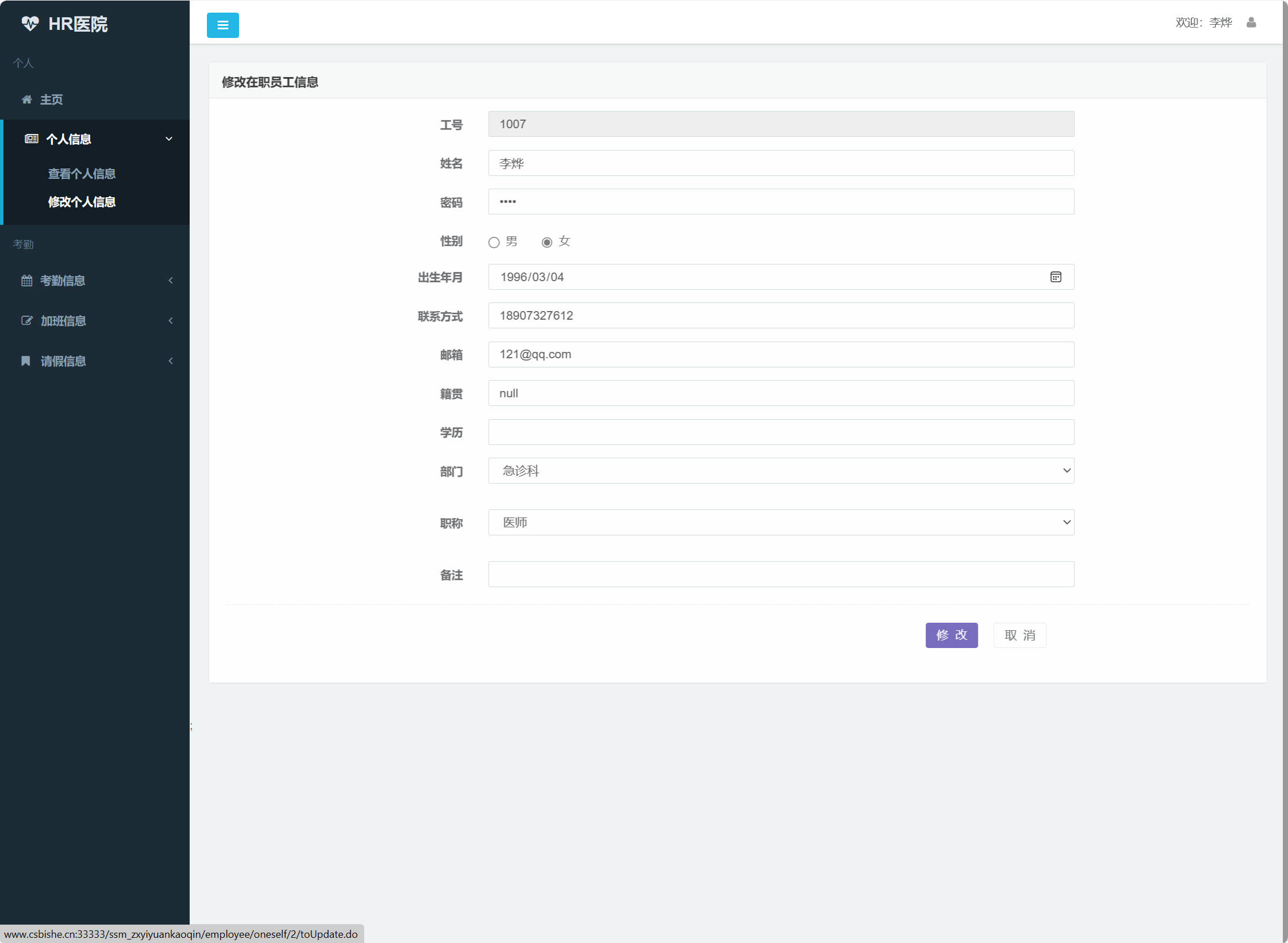Open the 部门 dropdown showing 急诊科
1288x943 pixels.
pos(781,471)
